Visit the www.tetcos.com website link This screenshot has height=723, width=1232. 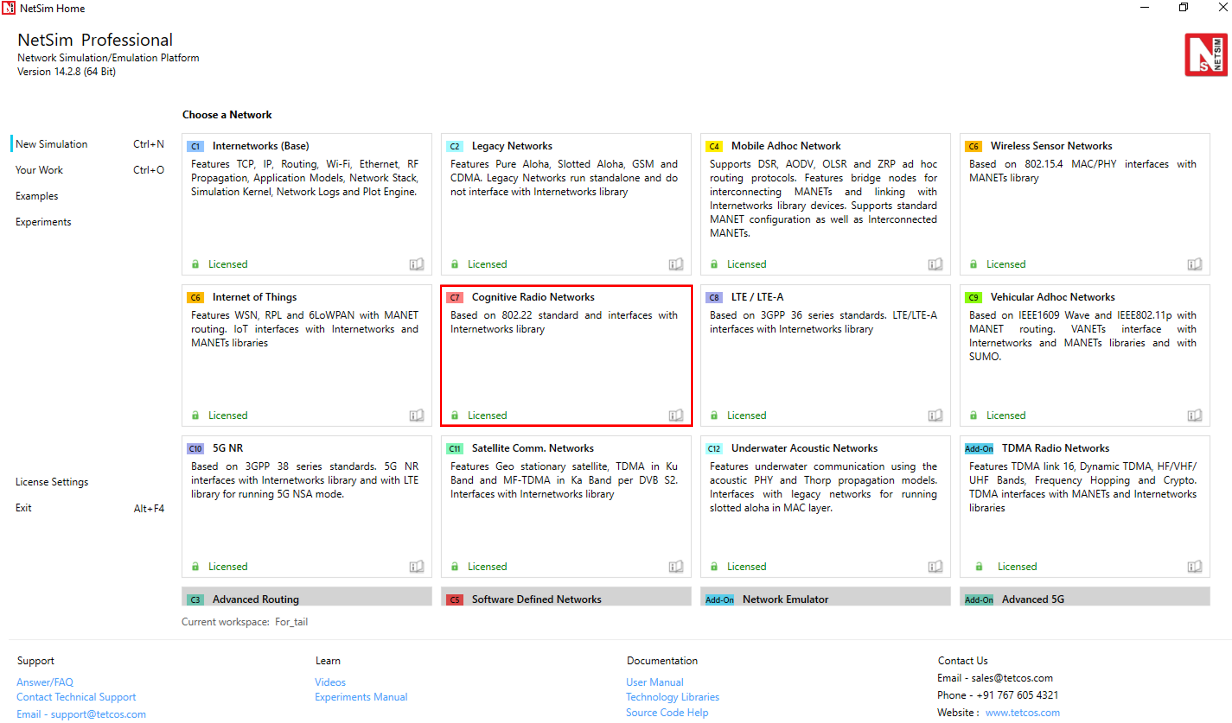click(1022, 713)
